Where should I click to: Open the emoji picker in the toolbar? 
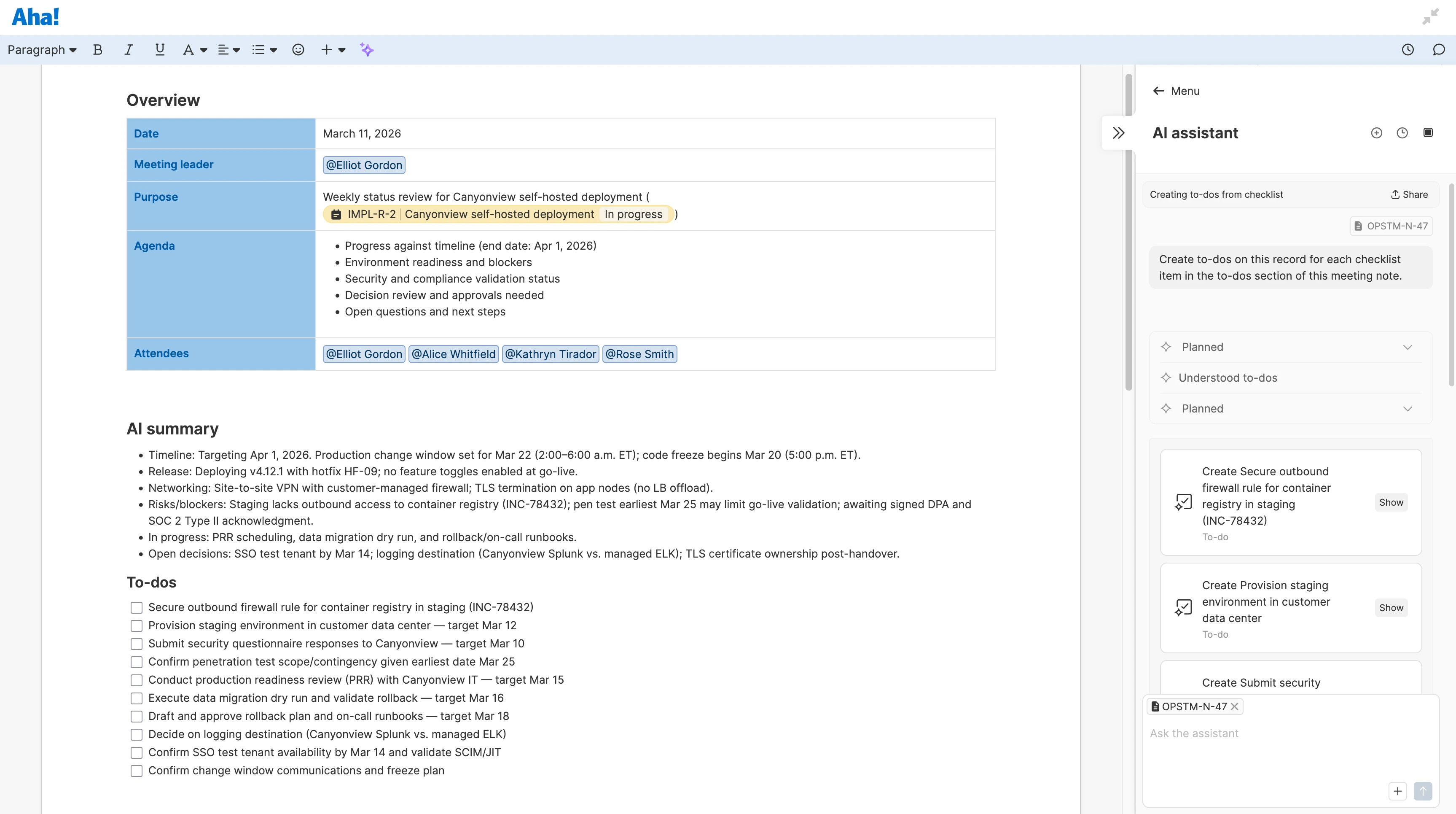(298, 50)
